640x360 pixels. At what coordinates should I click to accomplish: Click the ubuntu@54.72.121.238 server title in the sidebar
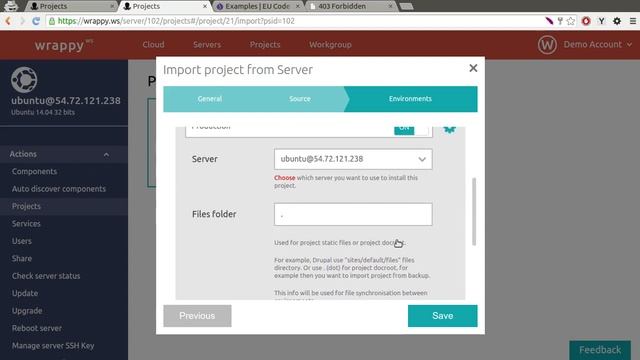[66, 100]
